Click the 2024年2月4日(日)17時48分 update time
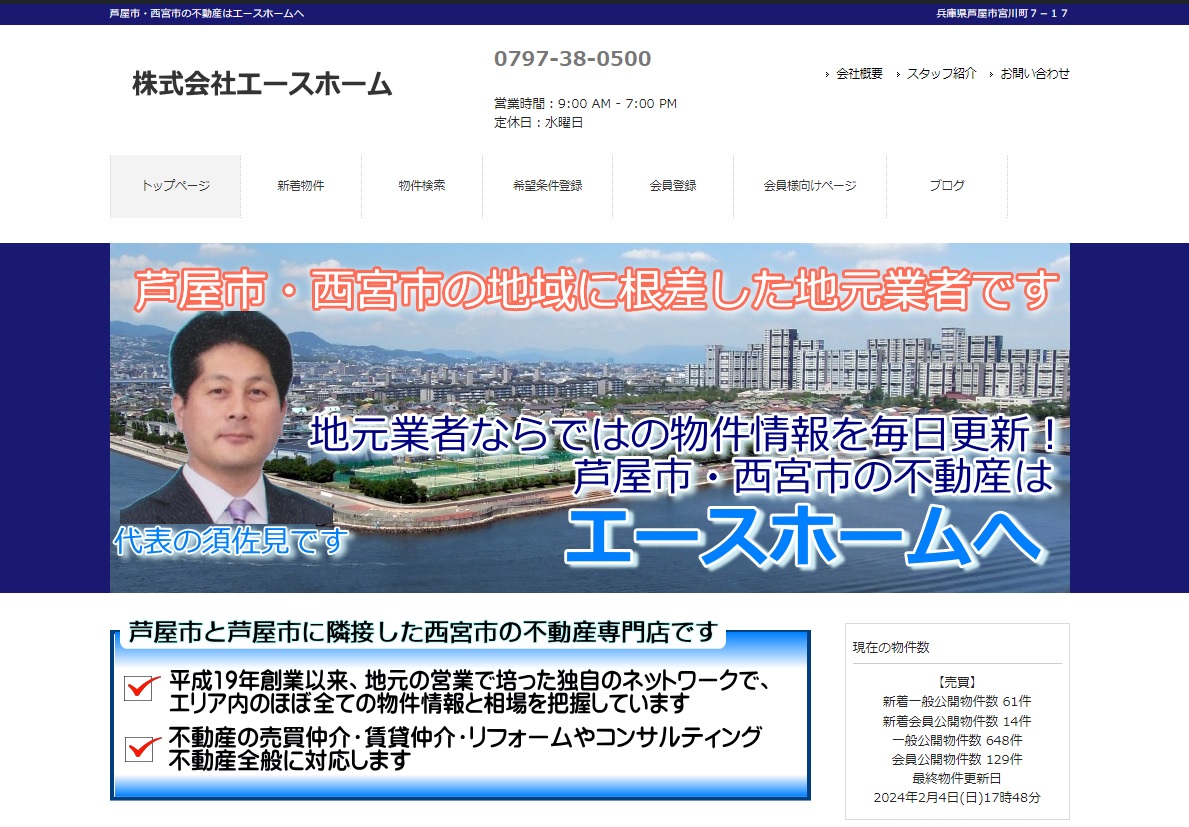Image resolution: width=1189 pixels, height=827 pixels. click(957, 797)
